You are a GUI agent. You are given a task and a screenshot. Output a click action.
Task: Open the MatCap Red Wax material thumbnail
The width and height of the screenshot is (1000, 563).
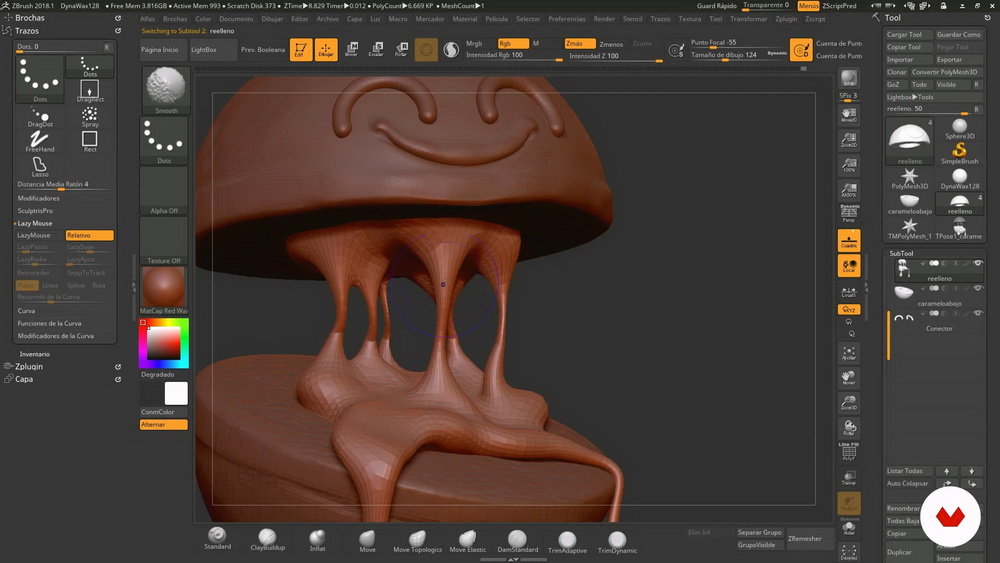point(164,287)
